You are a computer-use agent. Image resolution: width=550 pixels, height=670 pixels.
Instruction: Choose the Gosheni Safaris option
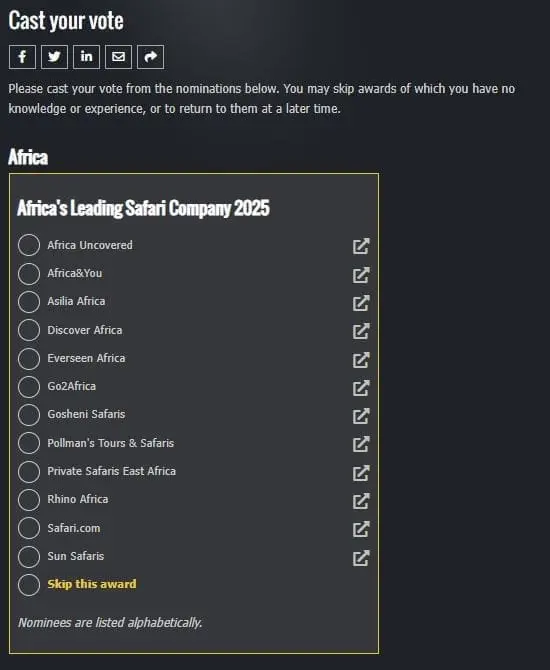point(29,415)
